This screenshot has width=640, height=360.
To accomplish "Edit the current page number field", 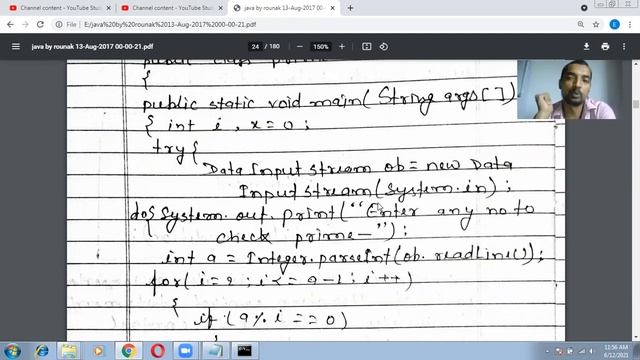I will click(x=255, y=47).
